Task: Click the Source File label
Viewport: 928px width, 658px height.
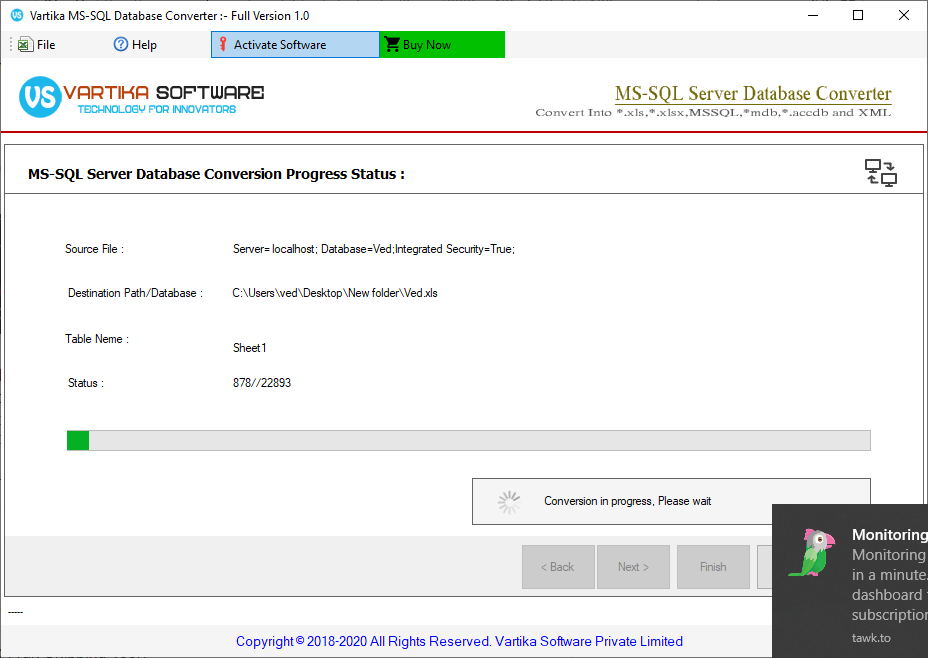Action: click(x=95, y=249)
